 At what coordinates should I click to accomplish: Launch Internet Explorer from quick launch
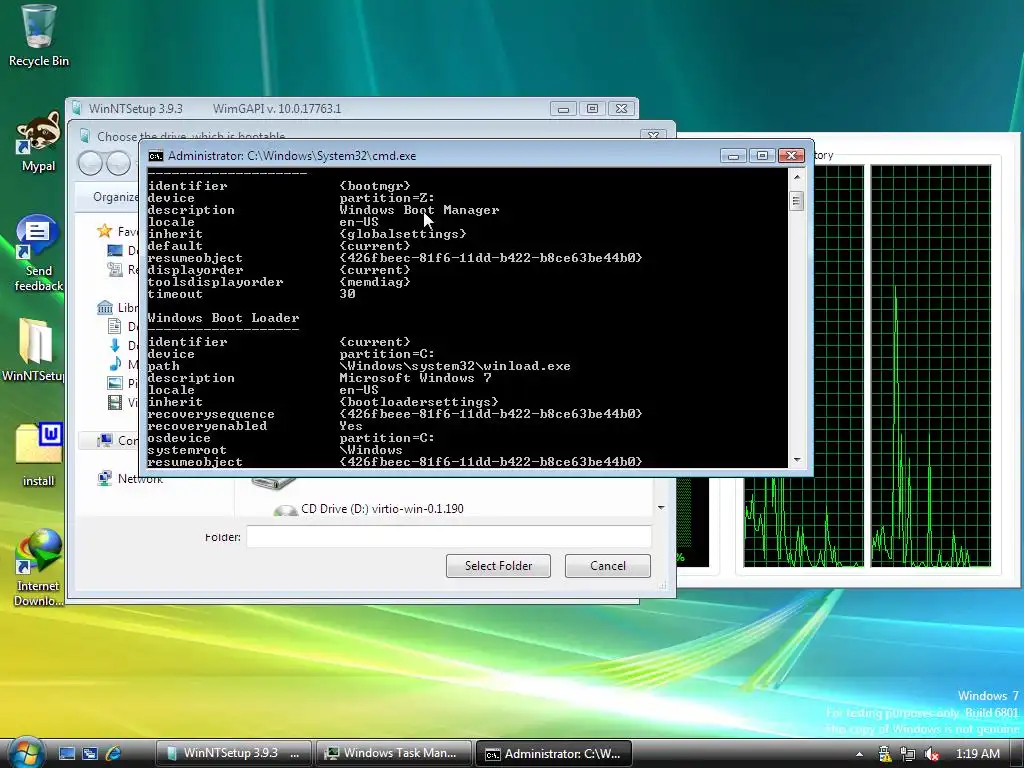click(113, 753)
